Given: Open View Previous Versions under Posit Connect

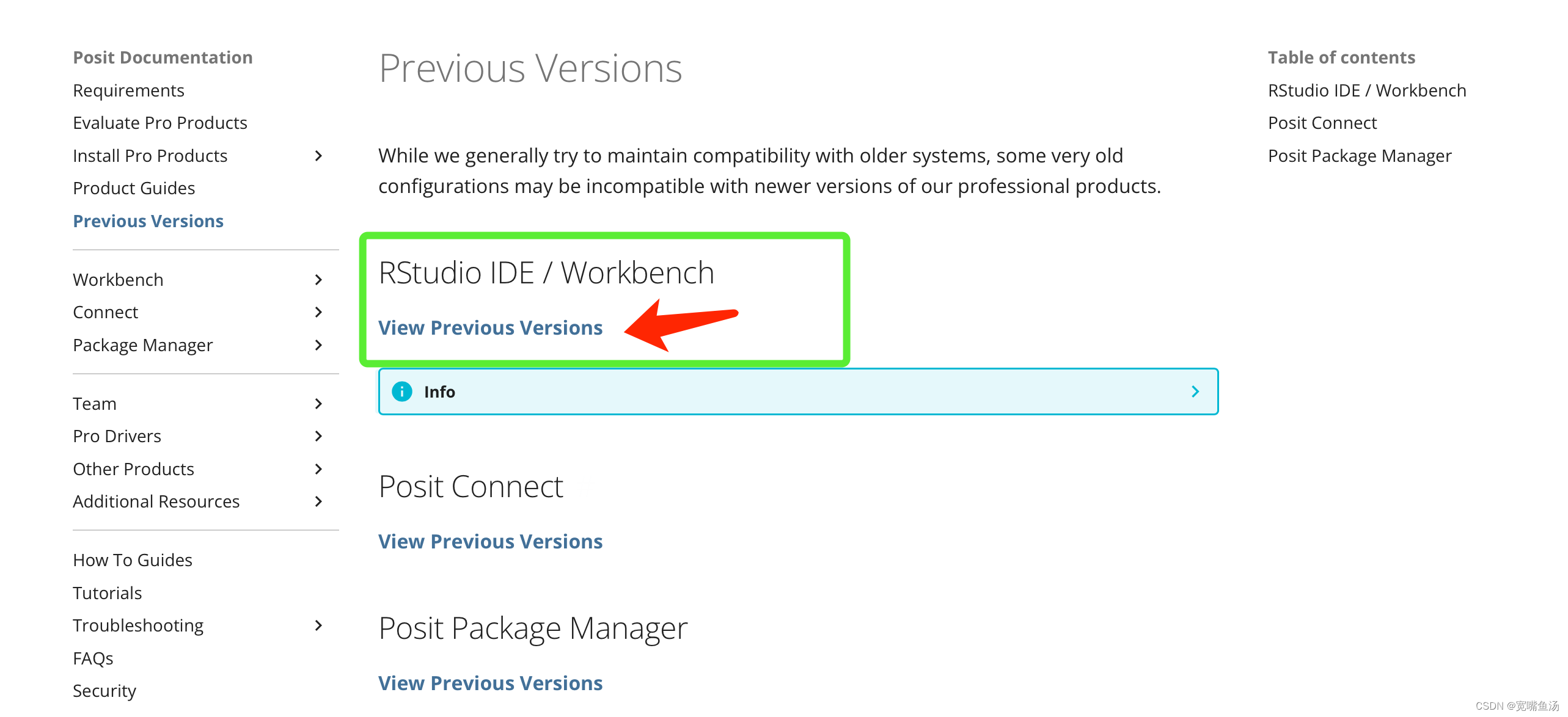Looking at the screenshot, I should pos(490,542).
